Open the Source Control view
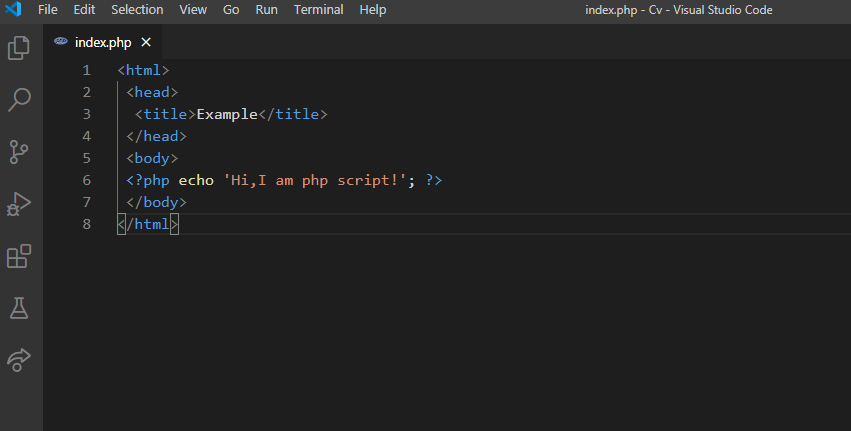The width and height of the screenshot is (851, 431). (x=19, y=151)
